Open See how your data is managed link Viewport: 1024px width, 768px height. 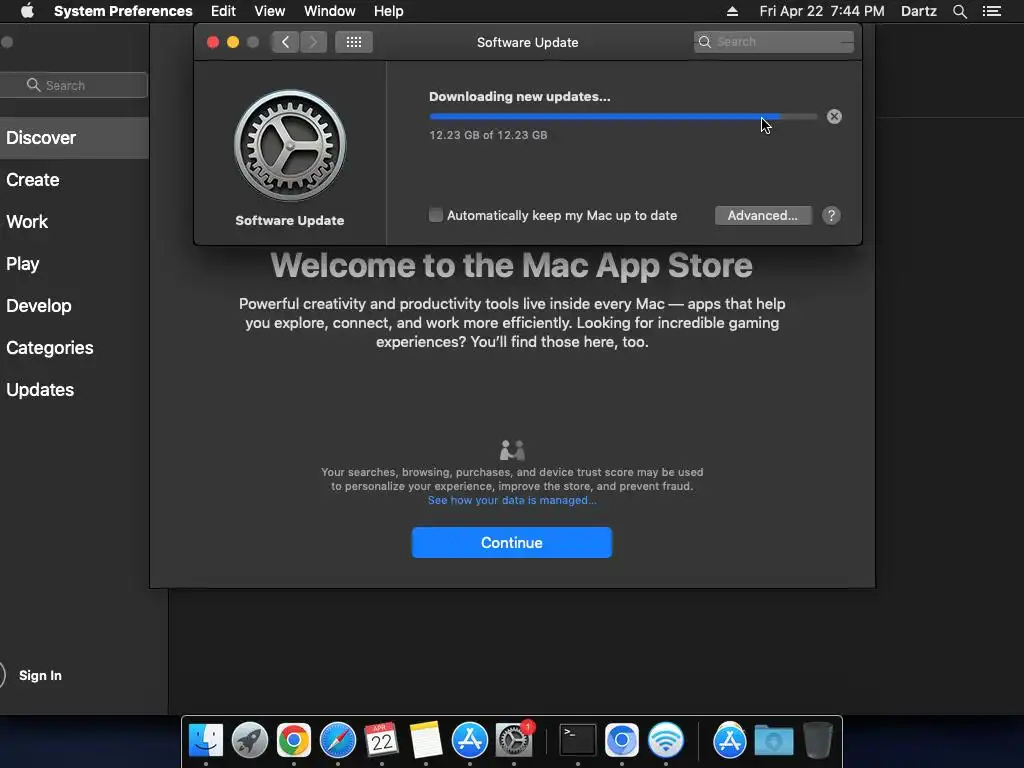[x=511, y=500]
